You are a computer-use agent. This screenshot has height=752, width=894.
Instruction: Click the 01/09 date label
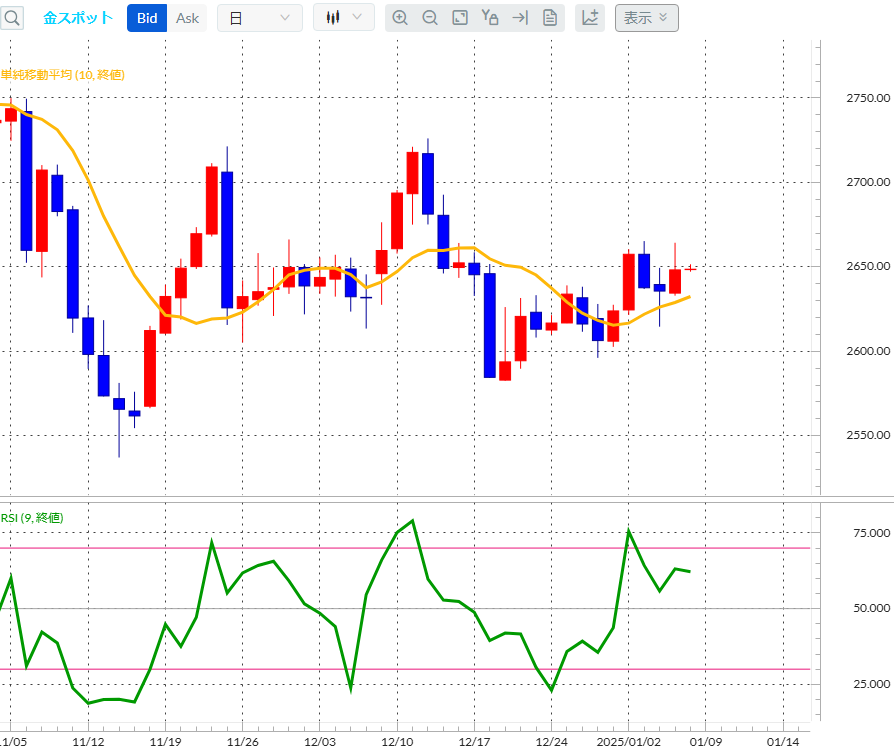point(706,742)
